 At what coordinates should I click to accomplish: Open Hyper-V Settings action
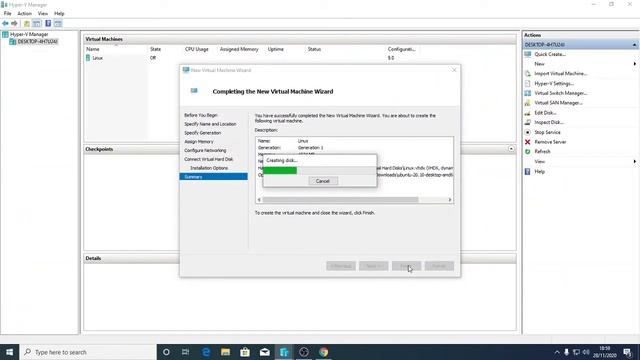tap(554, 84)
